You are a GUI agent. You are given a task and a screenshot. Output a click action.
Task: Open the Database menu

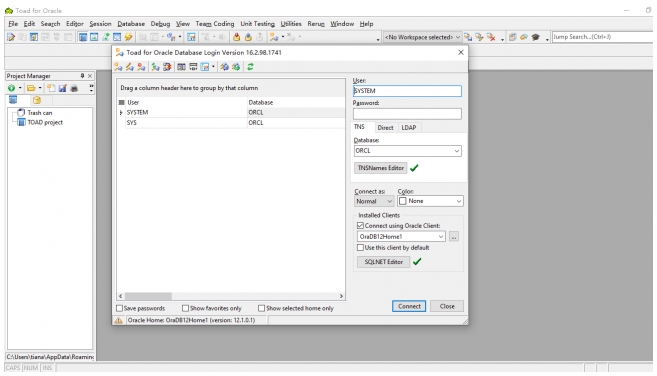click(x=131, y=24)
